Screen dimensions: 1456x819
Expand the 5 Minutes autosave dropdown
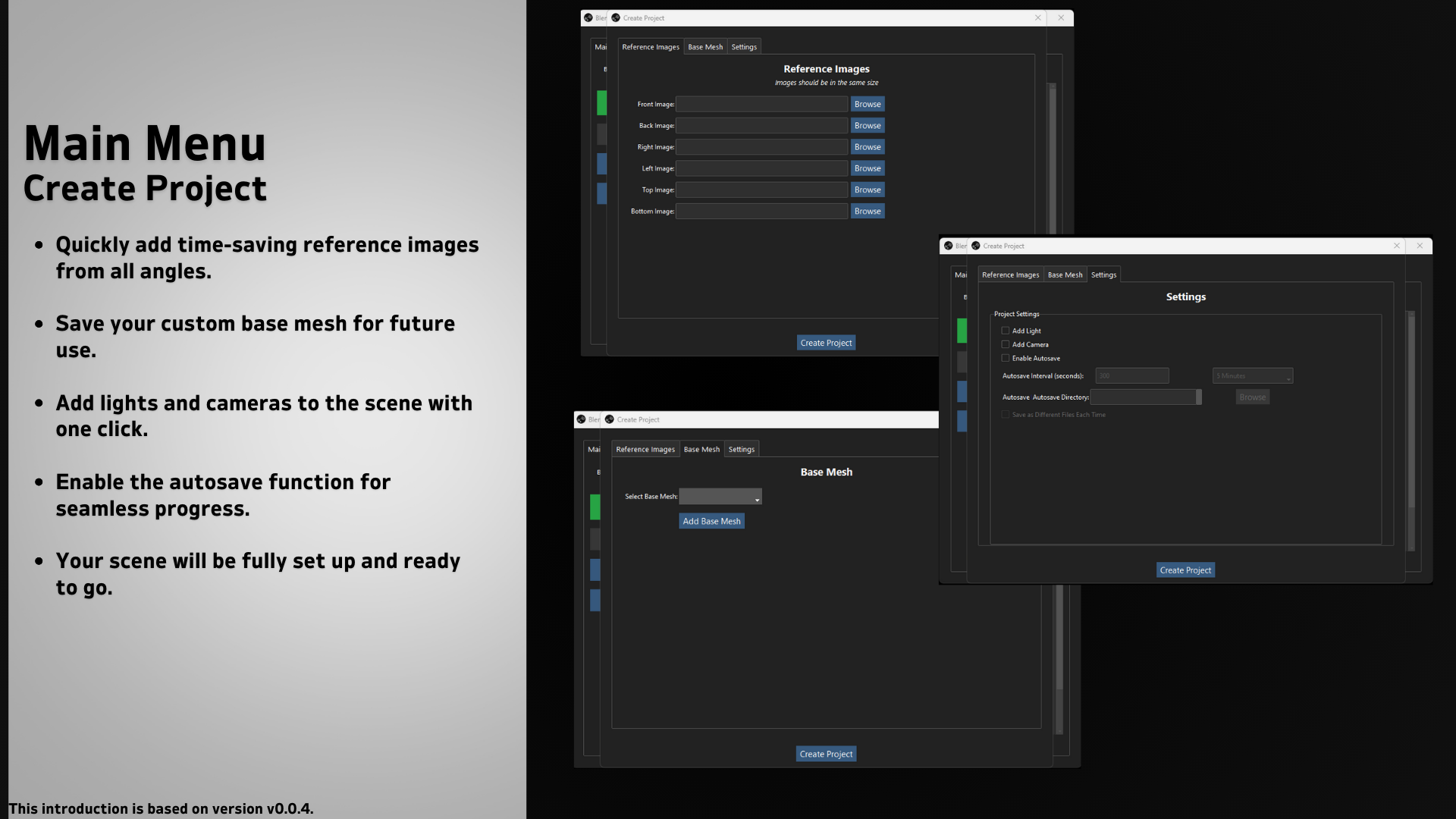point(1252,376)
